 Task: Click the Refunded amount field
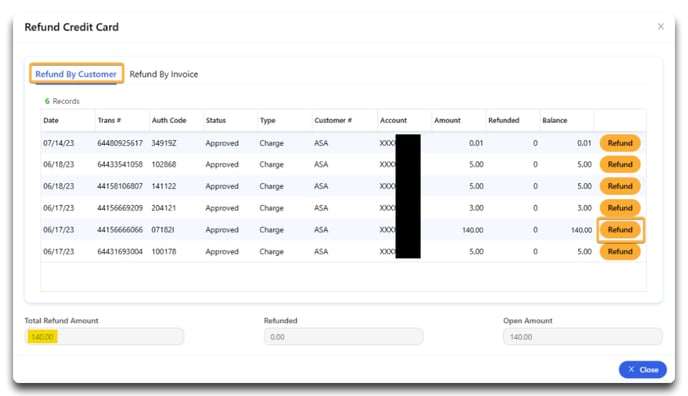point(344,337)
